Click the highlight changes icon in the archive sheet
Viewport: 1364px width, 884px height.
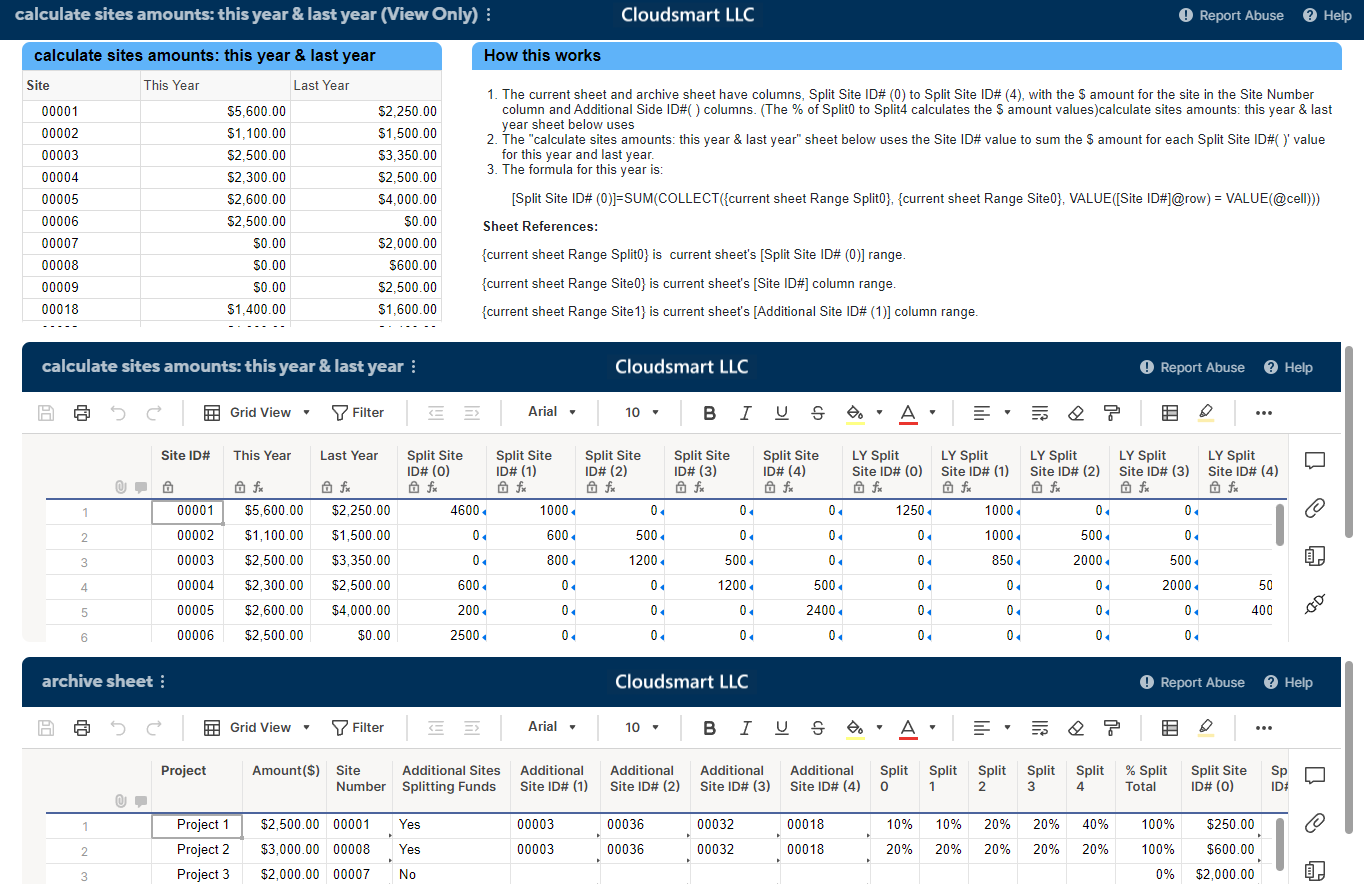click(1206, 728)
